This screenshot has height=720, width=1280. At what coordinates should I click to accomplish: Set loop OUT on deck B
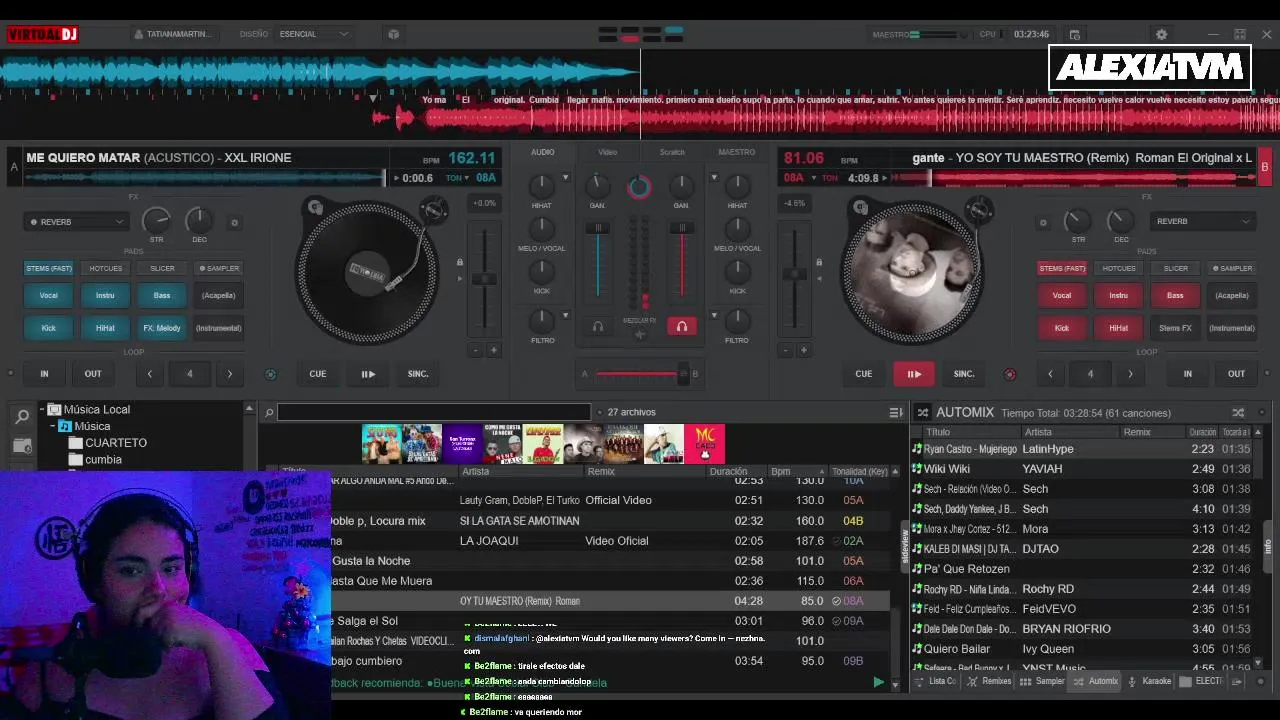[x=1237, y=374]
